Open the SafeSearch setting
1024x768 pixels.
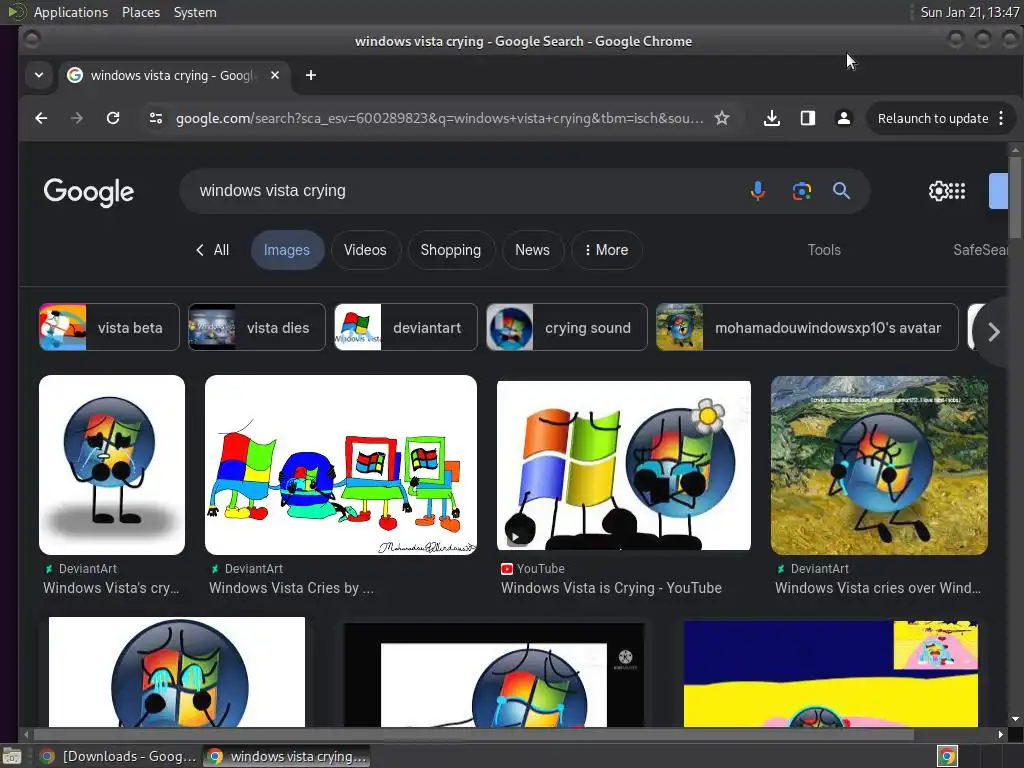coord(980,250)
